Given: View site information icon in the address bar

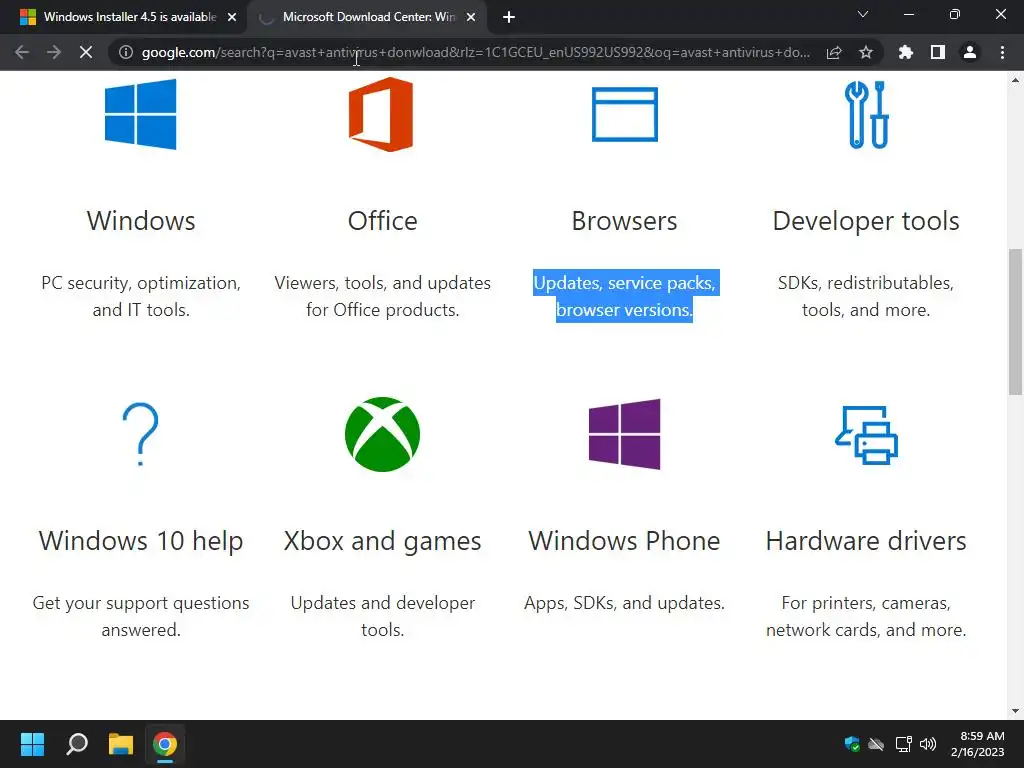Looking at the screenshot, I should tap(126, 52).
